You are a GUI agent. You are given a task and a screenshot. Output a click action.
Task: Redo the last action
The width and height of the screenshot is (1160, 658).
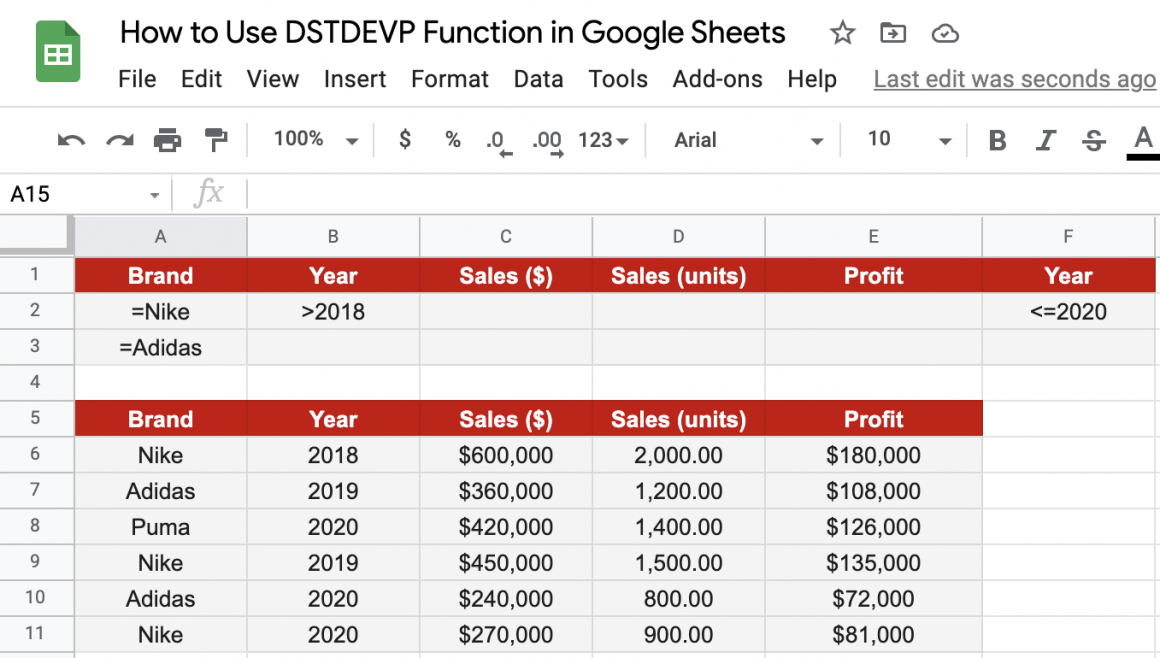(119, 139)
